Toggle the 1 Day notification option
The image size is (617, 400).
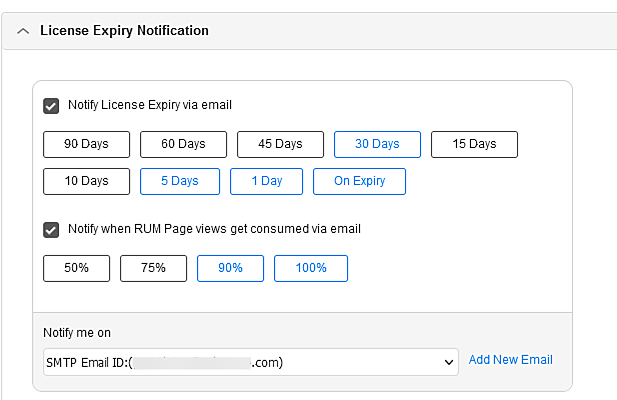tap(266, 181)
